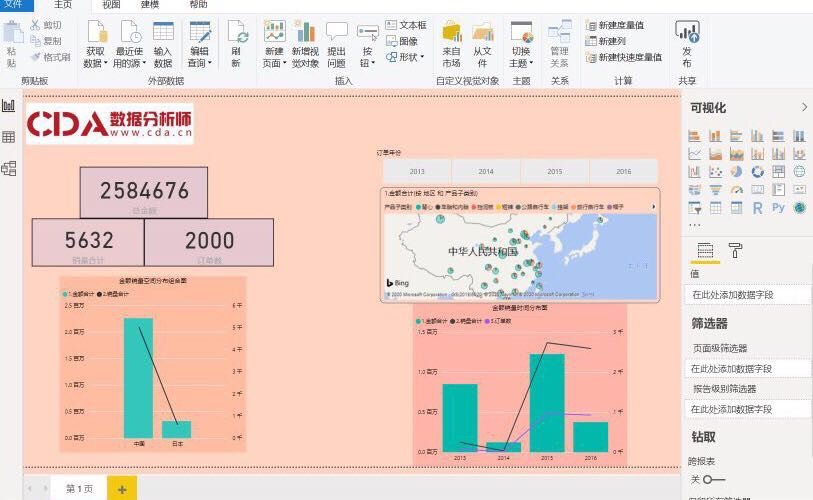
Task: Pick the scatter chart visual
Action: click(715, 171)
